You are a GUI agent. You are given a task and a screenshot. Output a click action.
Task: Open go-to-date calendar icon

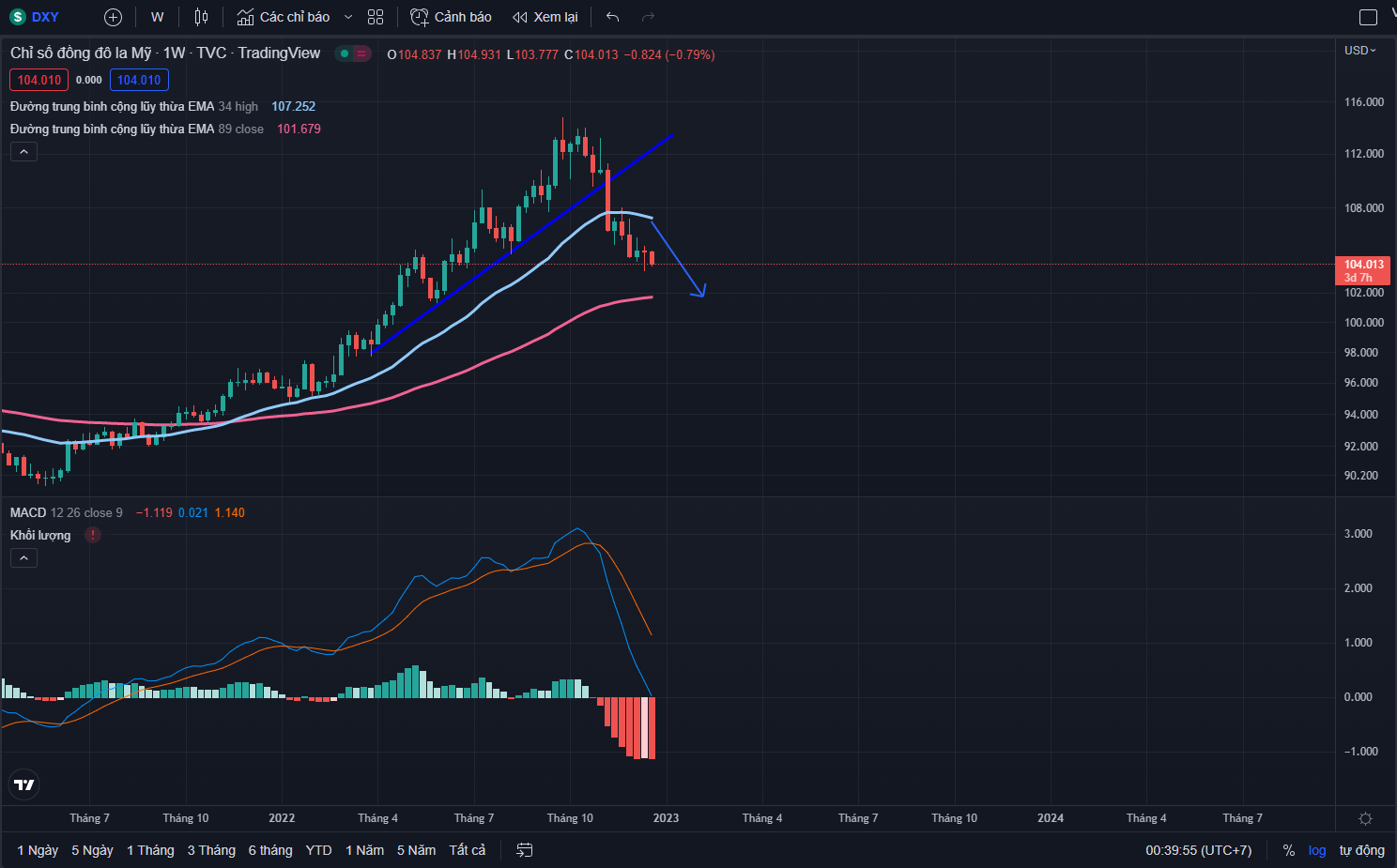[x=525, y=850]
